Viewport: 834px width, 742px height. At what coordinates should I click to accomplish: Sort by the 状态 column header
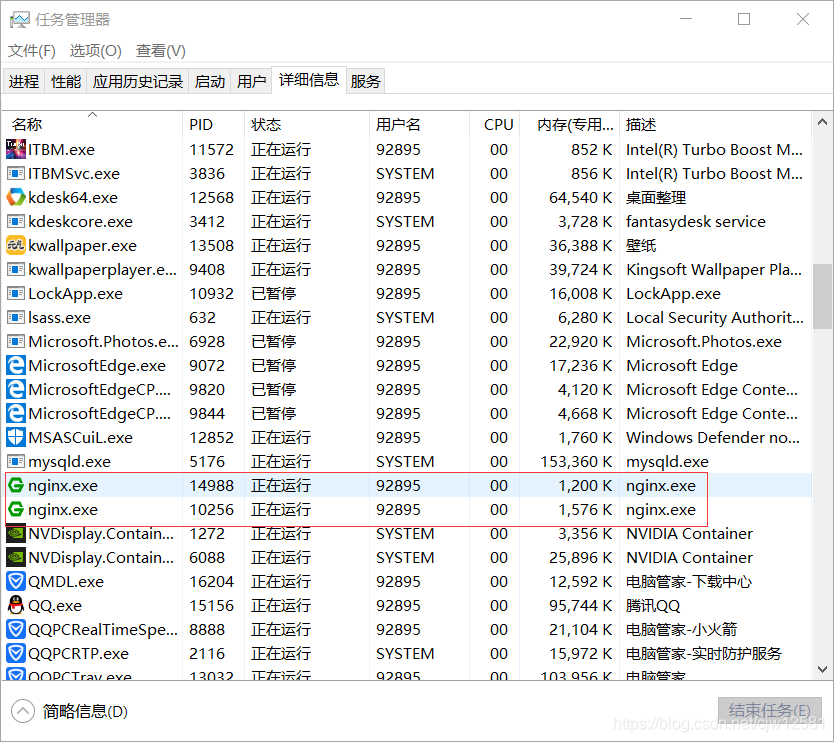[x=306, y=124]
